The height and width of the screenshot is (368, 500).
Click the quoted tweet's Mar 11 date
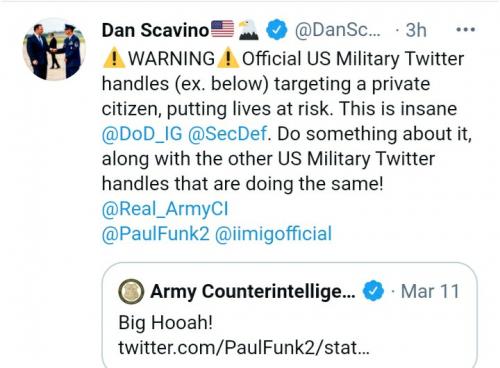tap(430, 291)
